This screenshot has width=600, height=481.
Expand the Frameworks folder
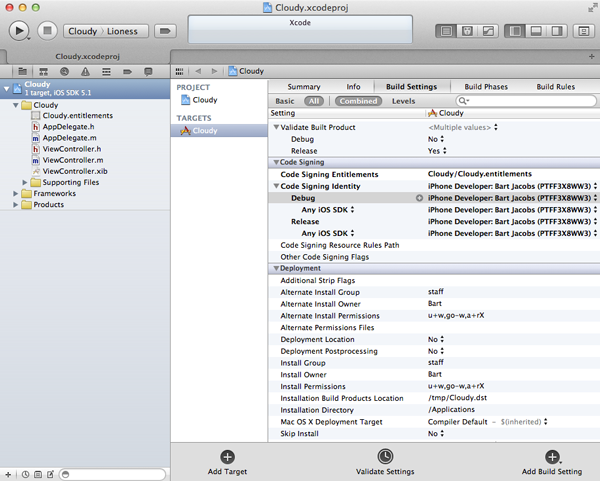[16, 193]
